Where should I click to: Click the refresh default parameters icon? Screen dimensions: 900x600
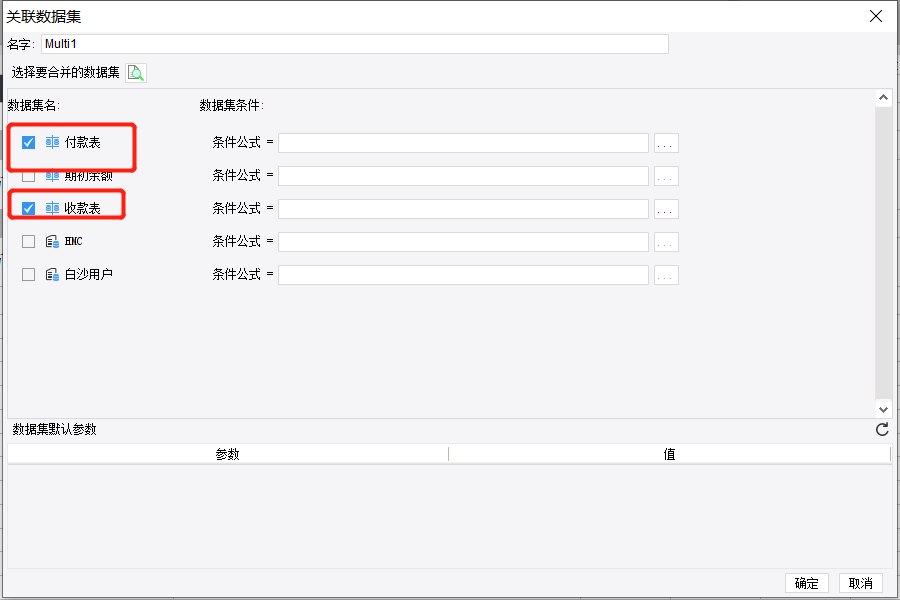click(882, 429)
